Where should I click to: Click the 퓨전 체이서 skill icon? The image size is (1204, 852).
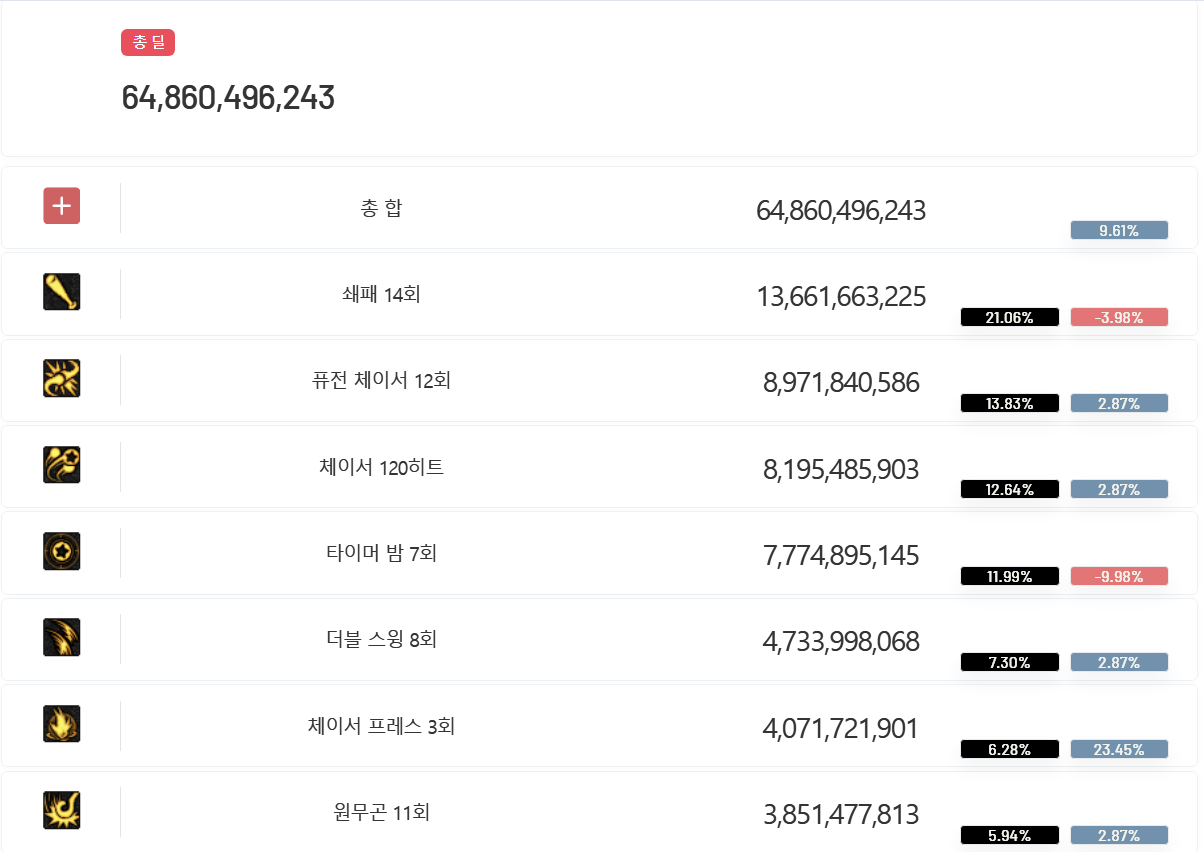point(62,378)
